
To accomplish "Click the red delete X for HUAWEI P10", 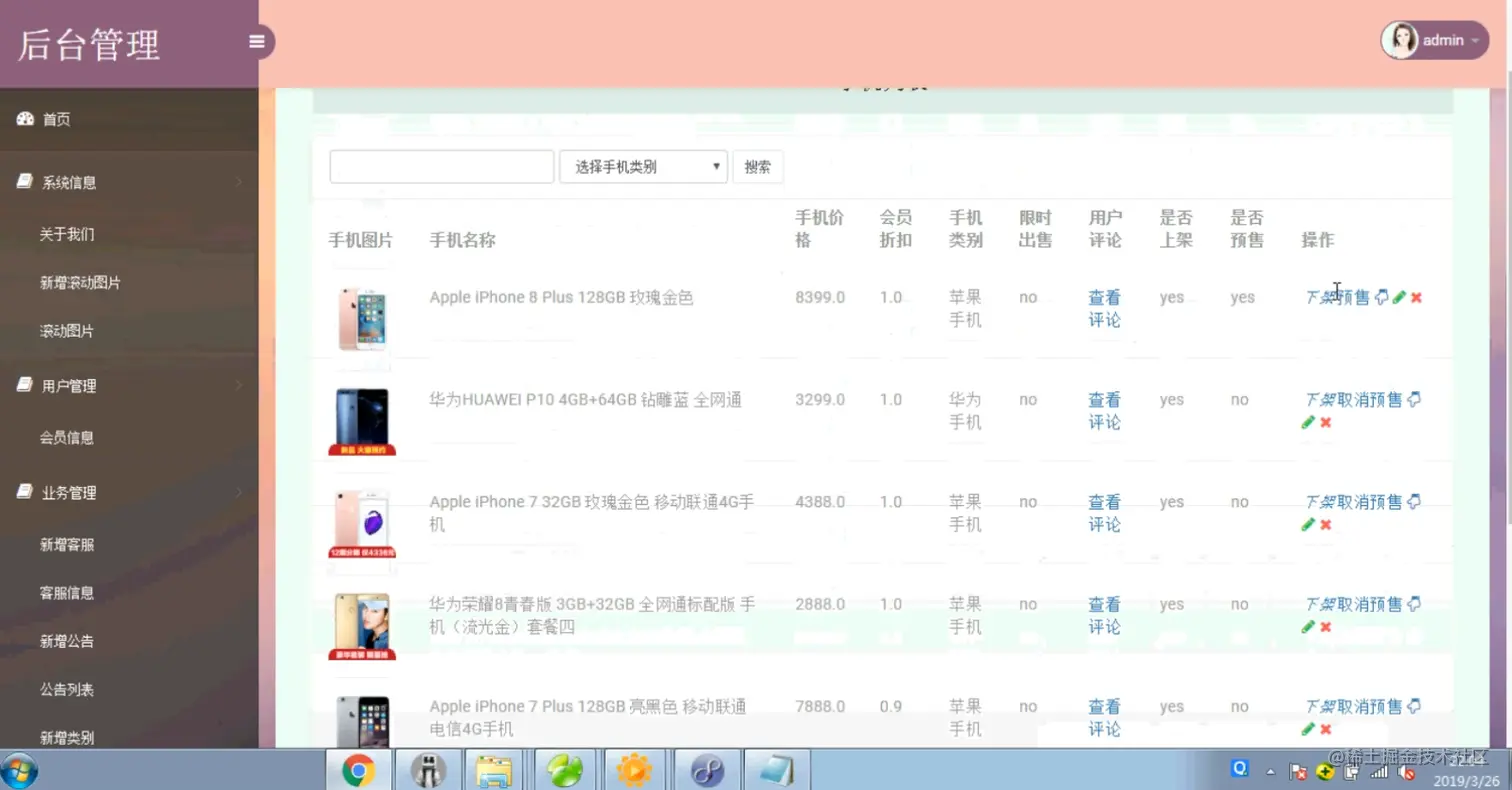I will click(x=1325, y=422).
